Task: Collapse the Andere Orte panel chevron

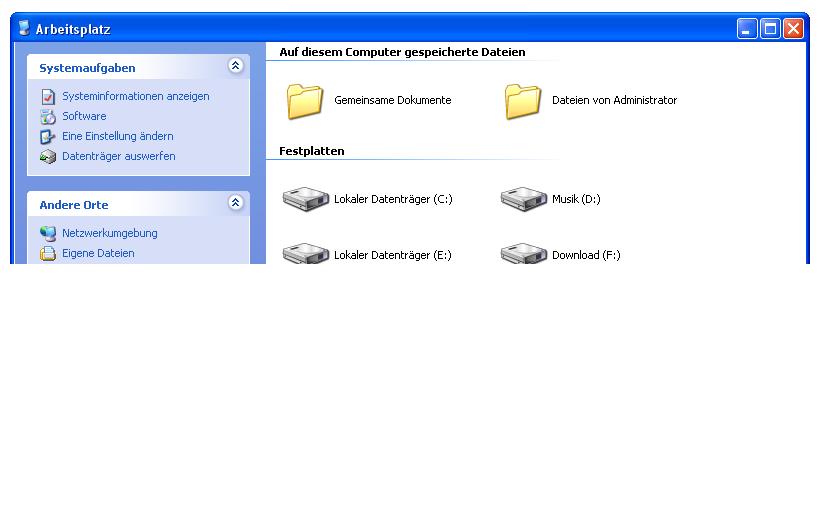Action: [x=235, y=202]
